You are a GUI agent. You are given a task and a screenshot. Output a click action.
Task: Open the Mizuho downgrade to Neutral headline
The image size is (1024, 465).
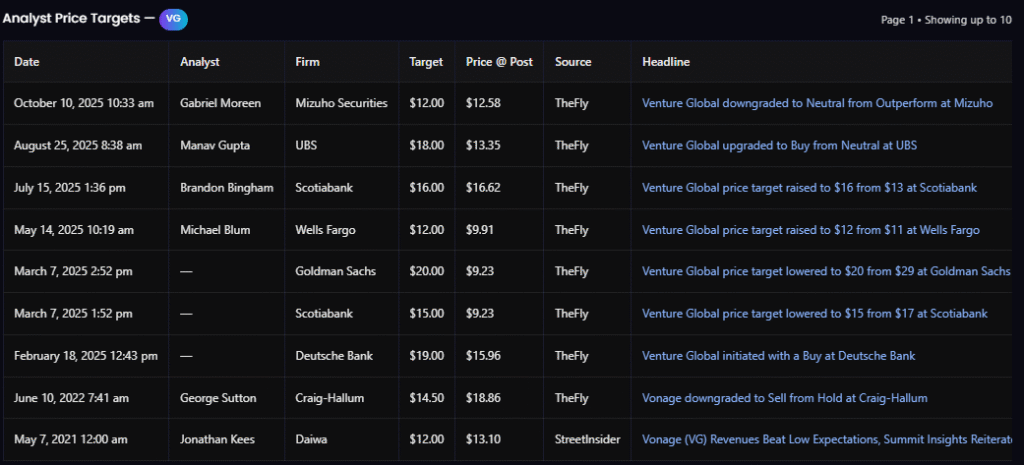click(x=817, y=103)
